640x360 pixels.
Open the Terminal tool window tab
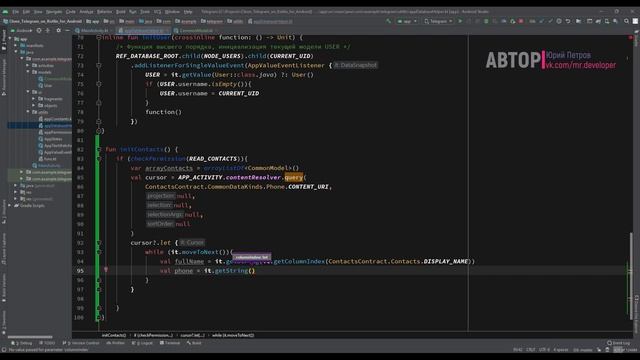[170, 343]
